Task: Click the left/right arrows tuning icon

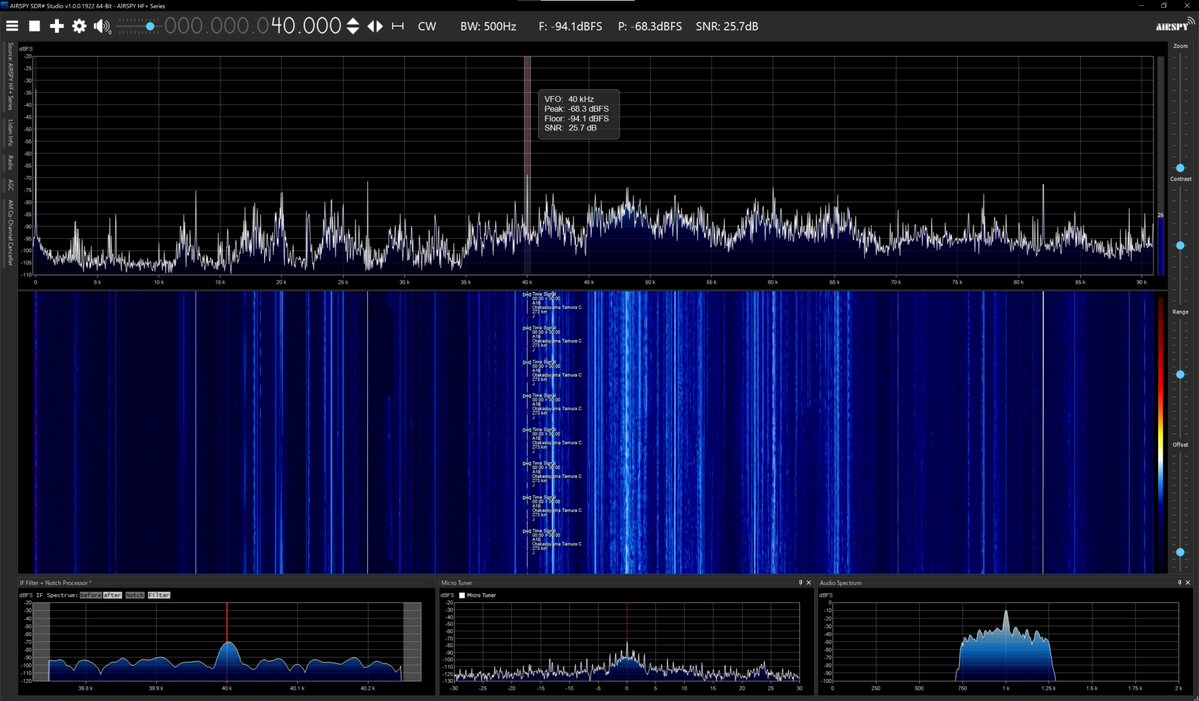Action: tap(375, 26)
